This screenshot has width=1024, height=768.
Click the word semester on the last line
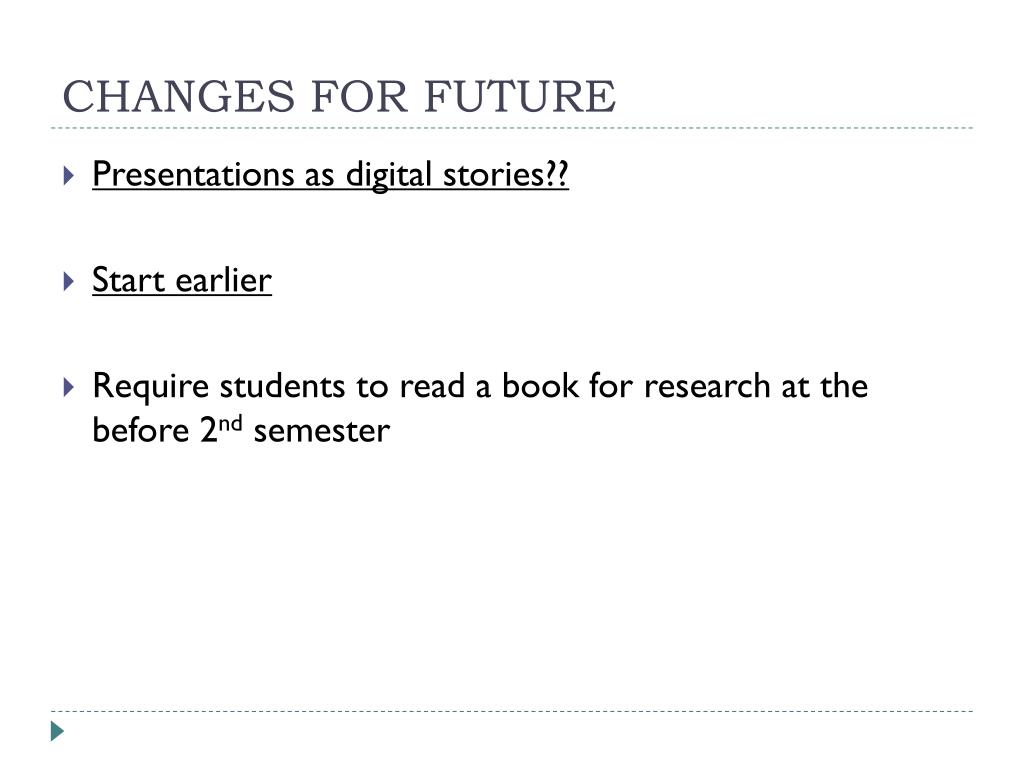coord(322,431)
